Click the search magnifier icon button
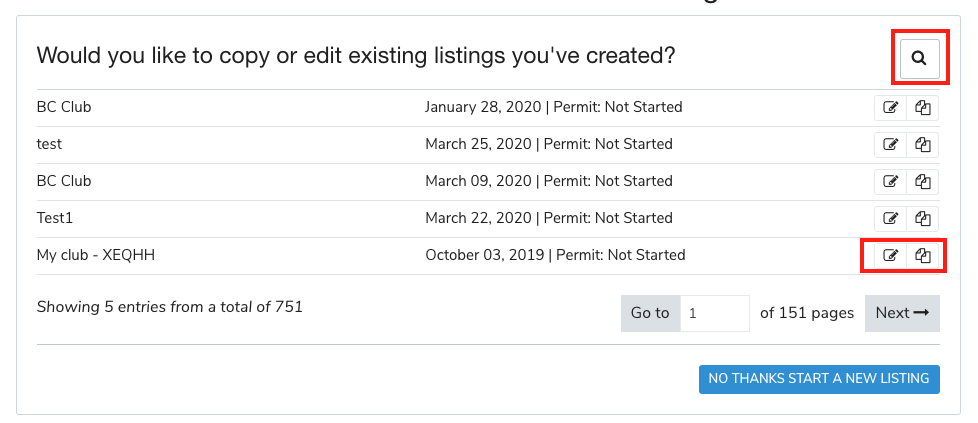This screenshot has width=978, height=423. (919, 59)
